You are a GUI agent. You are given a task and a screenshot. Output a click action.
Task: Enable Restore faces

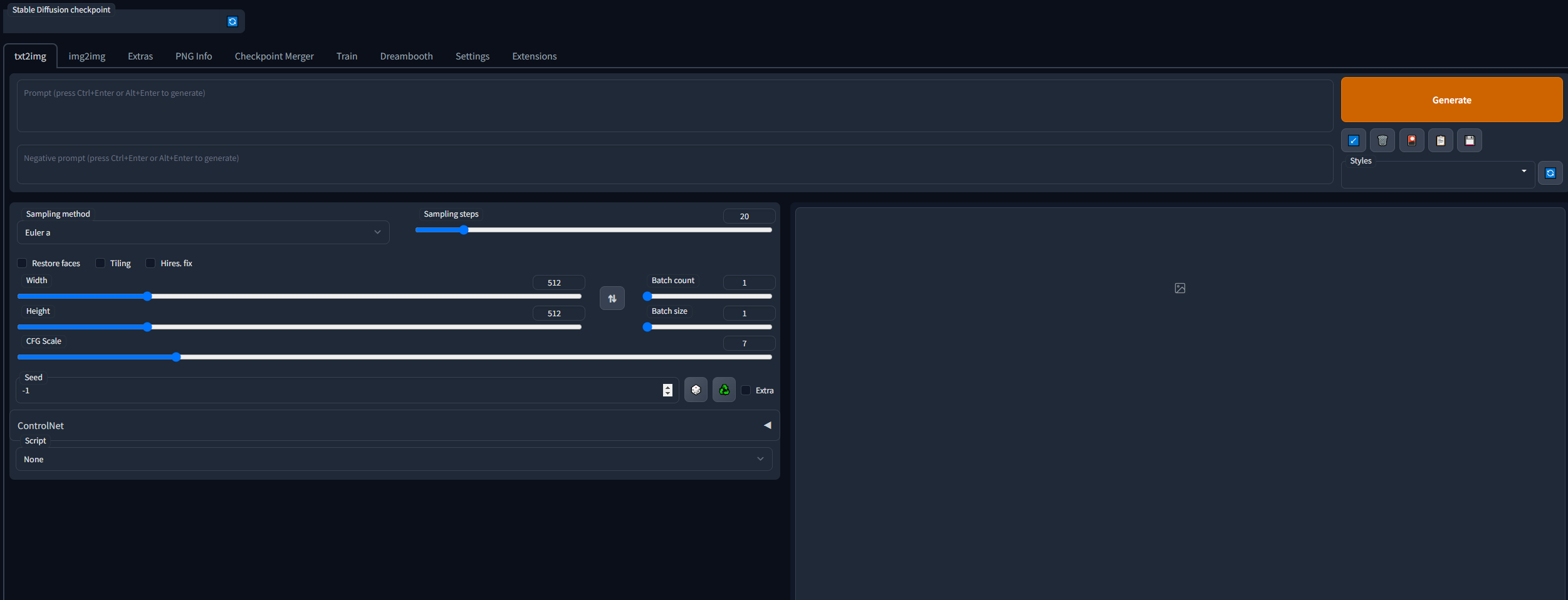(x=22, y=263)
